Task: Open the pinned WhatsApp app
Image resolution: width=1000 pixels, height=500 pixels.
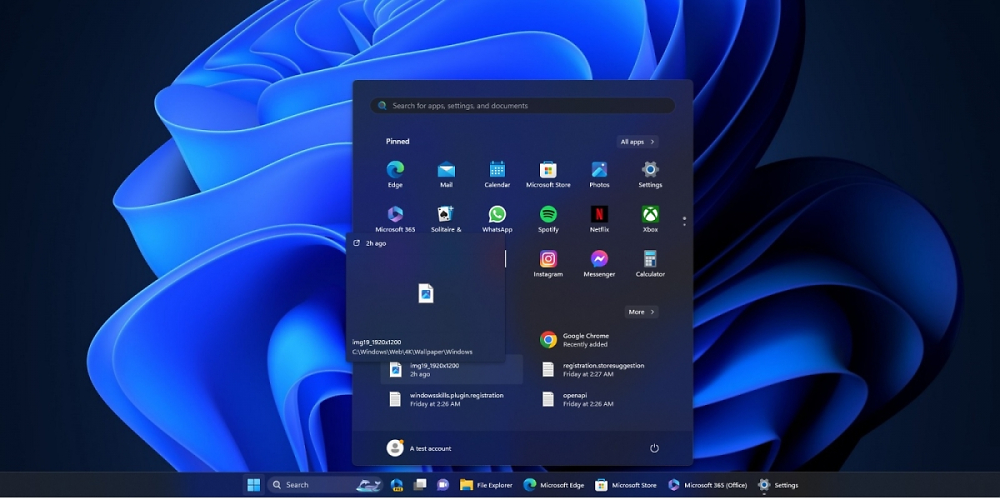Action: (497, 219)
